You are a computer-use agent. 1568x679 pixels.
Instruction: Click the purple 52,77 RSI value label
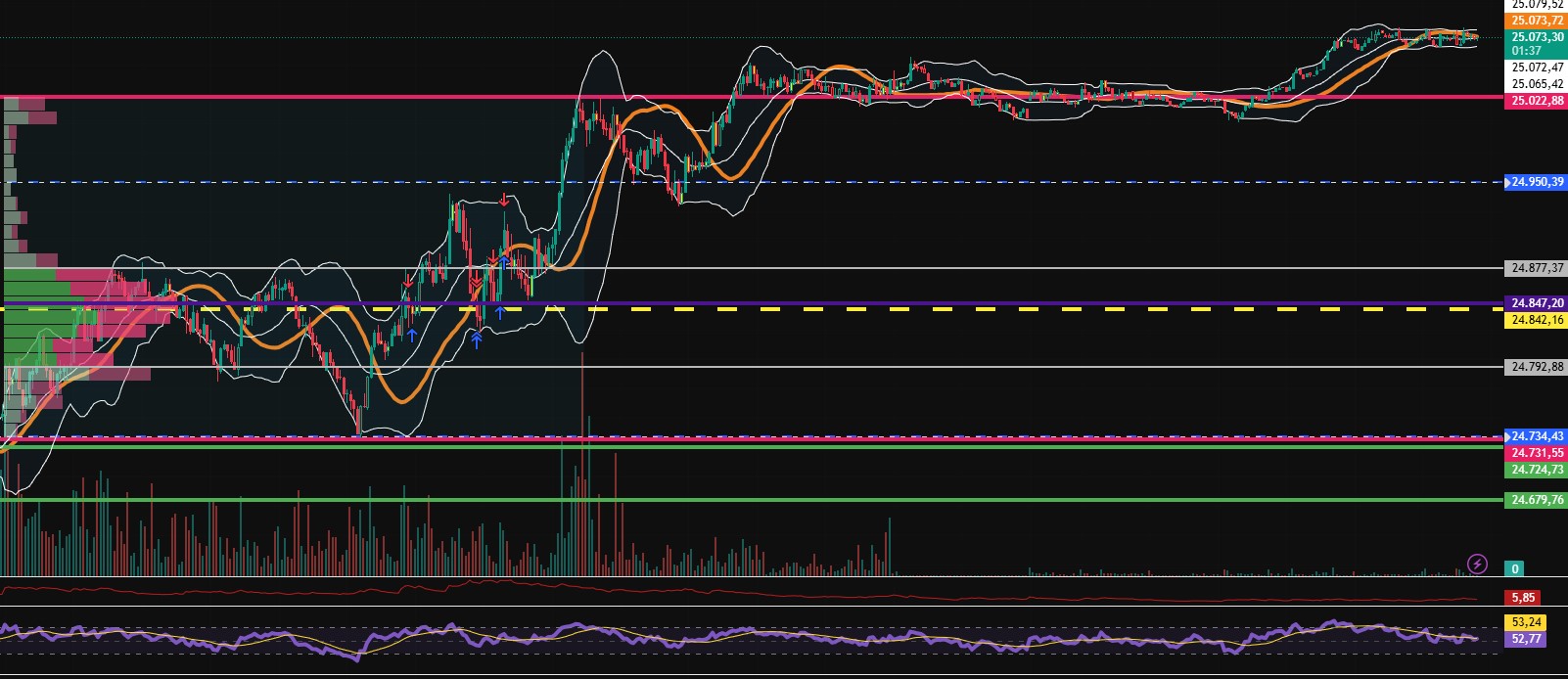coord(1525,639)
